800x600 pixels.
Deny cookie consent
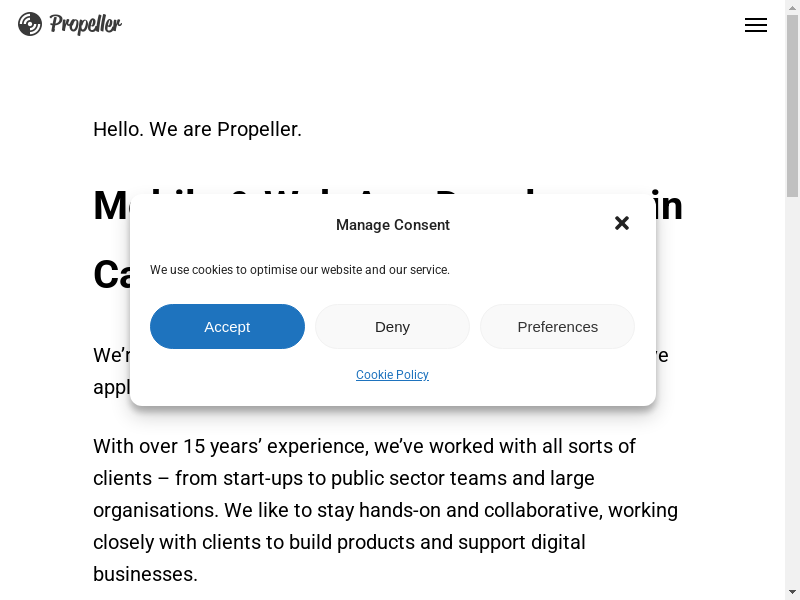pos(392,327)
